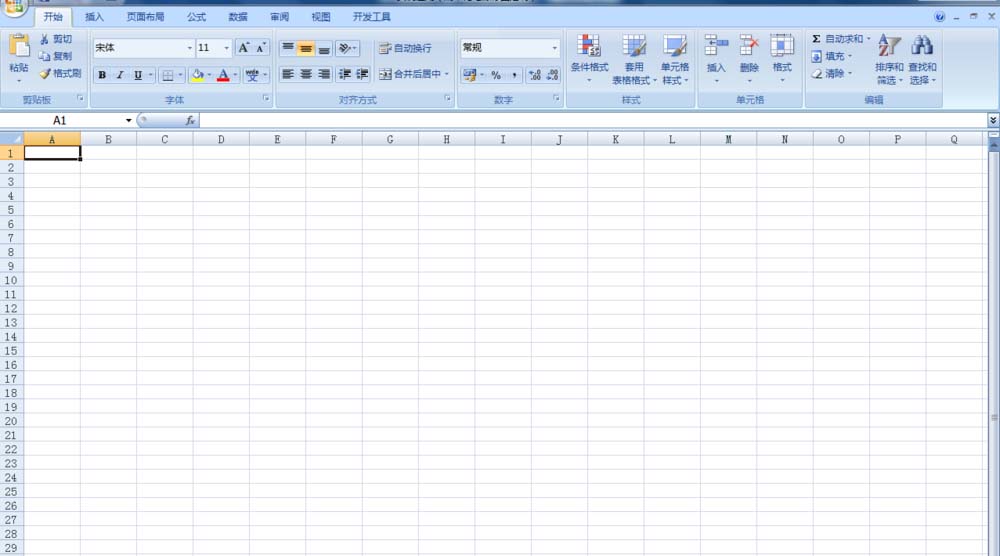1000x556 pixels.
Task: Open the 字体 group dialog launcher
Action: pos(266,98)
